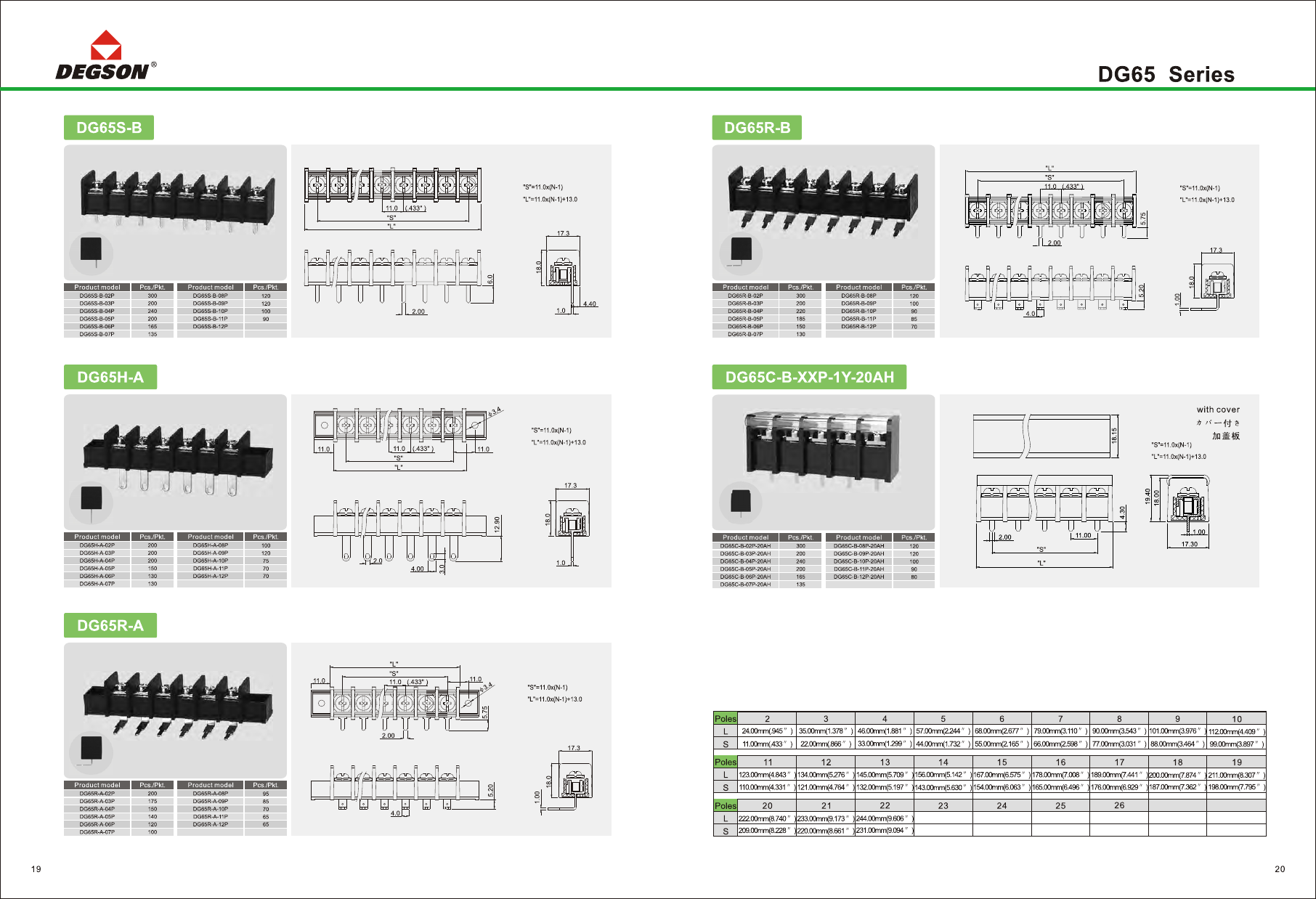
Task: Click the 'with cover' text label
Action: (x=1218, y=410)
